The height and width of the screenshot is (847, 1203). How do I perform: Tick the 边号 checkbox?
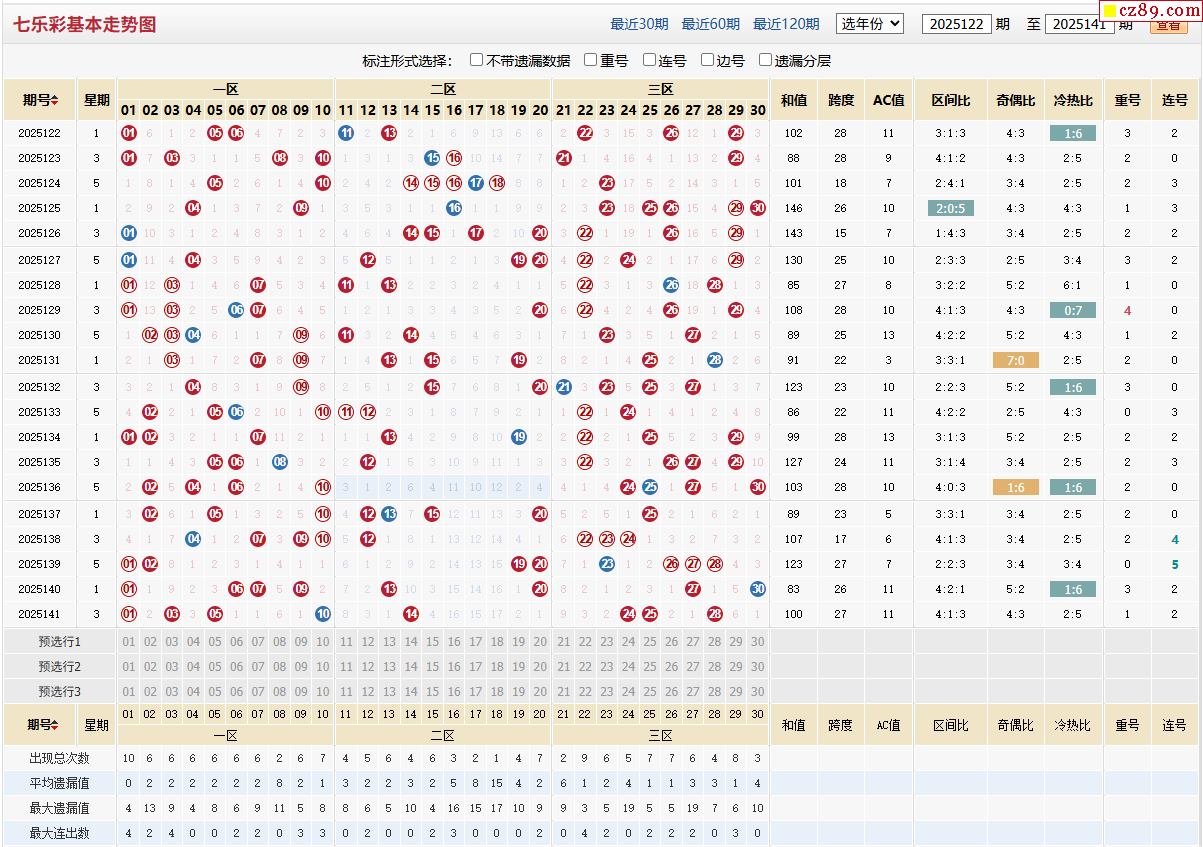707,60
